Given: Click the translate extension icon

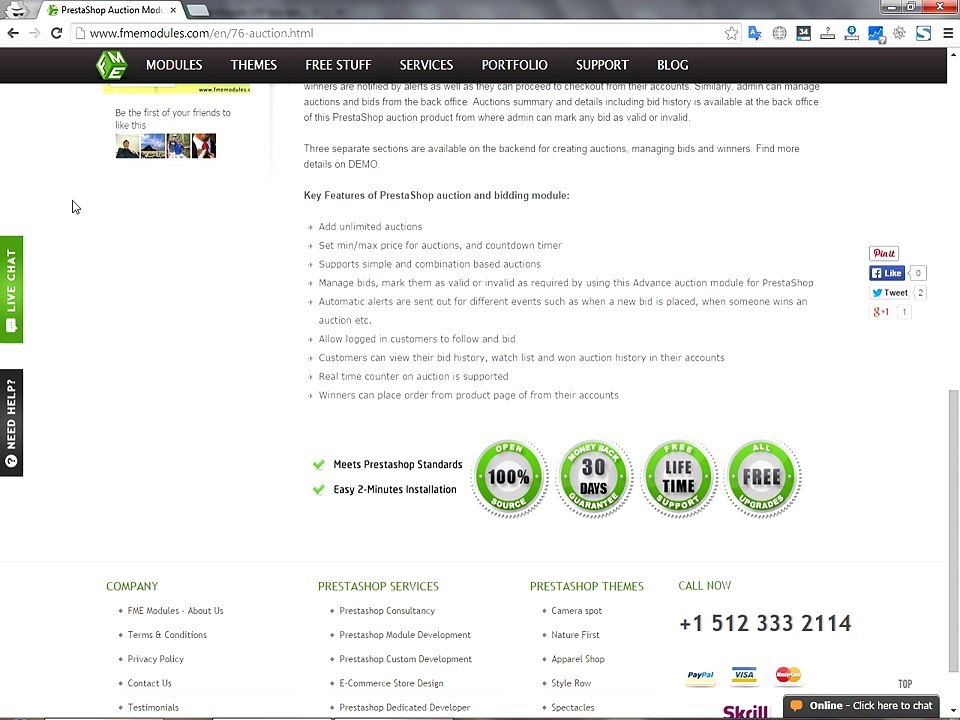Looking at the screenshot, I should click(755, 33).
